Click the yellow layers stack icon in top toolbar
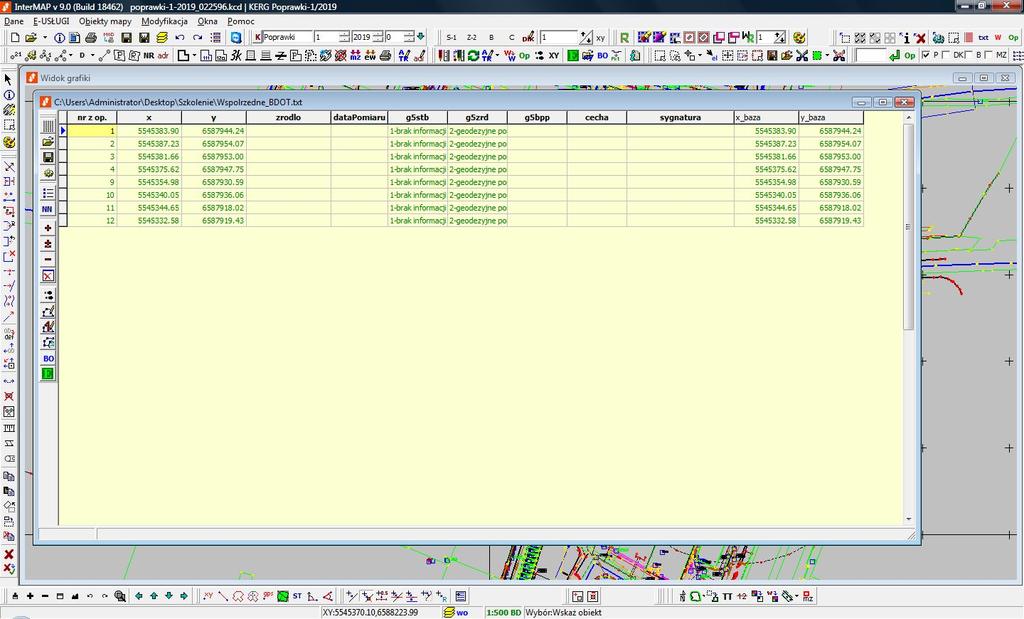Viewport: 1024px width, 619px height. [161, 38]
